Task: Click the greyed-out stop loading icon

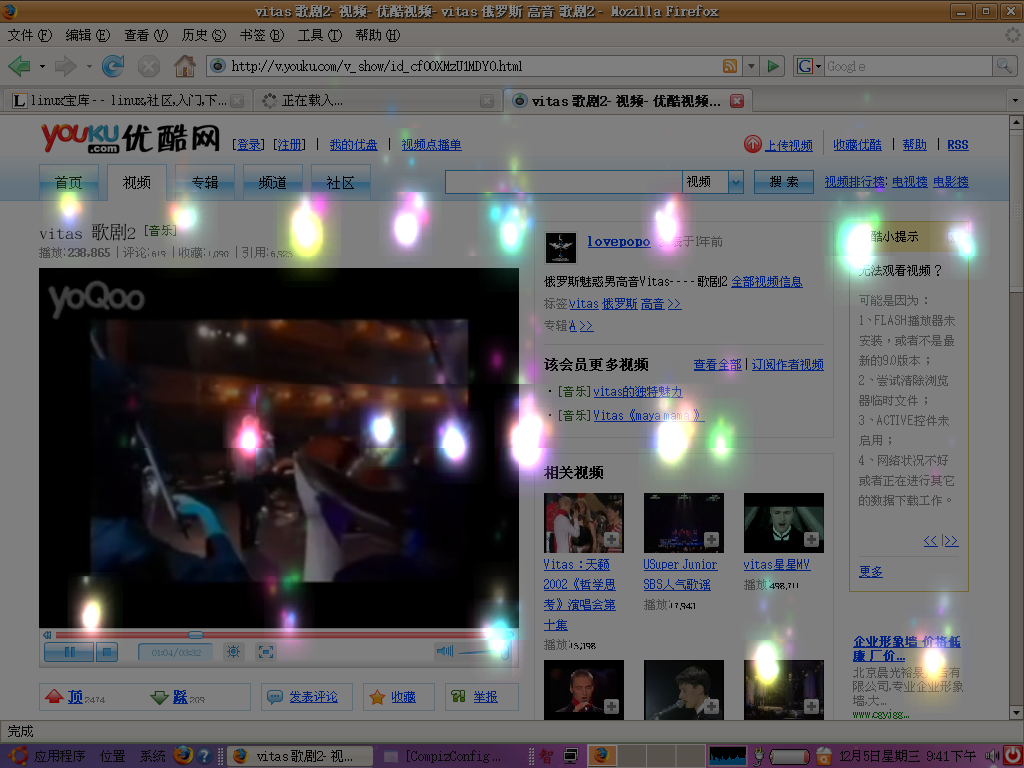Action: pos(149,66)
